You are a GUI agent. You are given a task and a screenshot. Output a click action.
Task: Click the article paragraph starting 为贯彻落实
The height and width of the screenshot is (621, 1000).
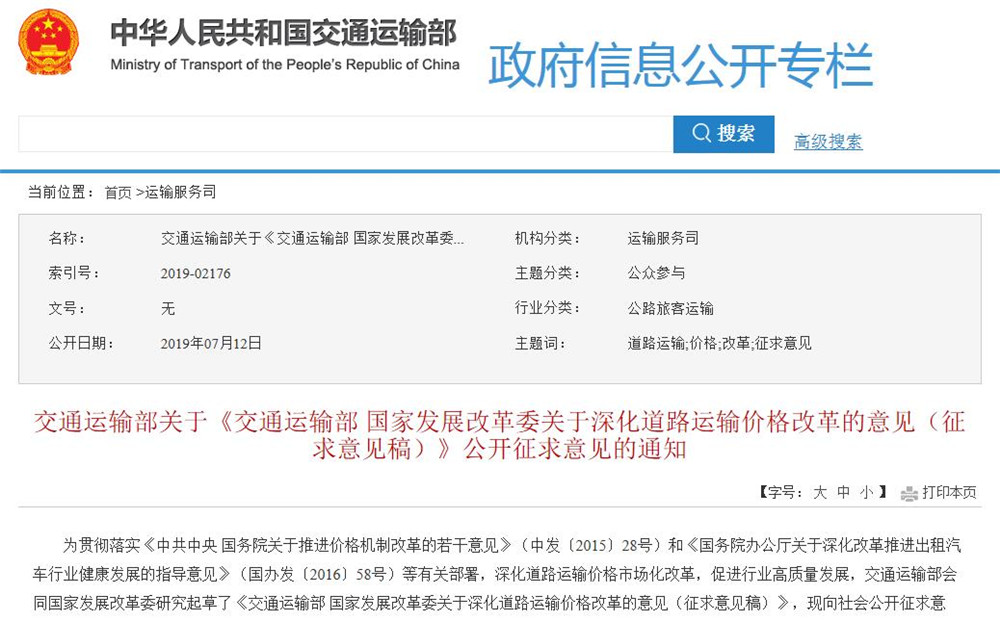497,574
